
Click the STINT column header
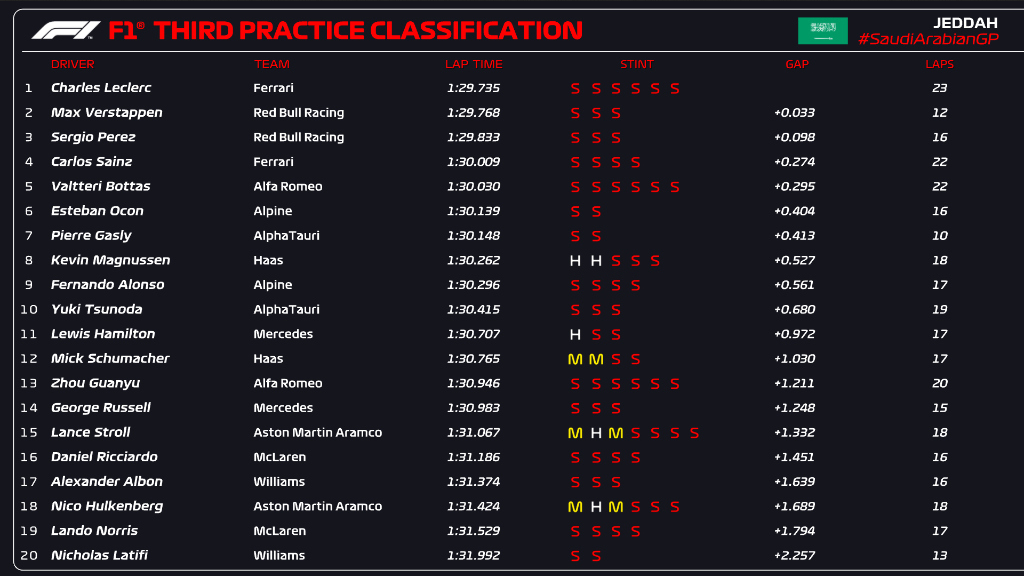coord(637,64)
